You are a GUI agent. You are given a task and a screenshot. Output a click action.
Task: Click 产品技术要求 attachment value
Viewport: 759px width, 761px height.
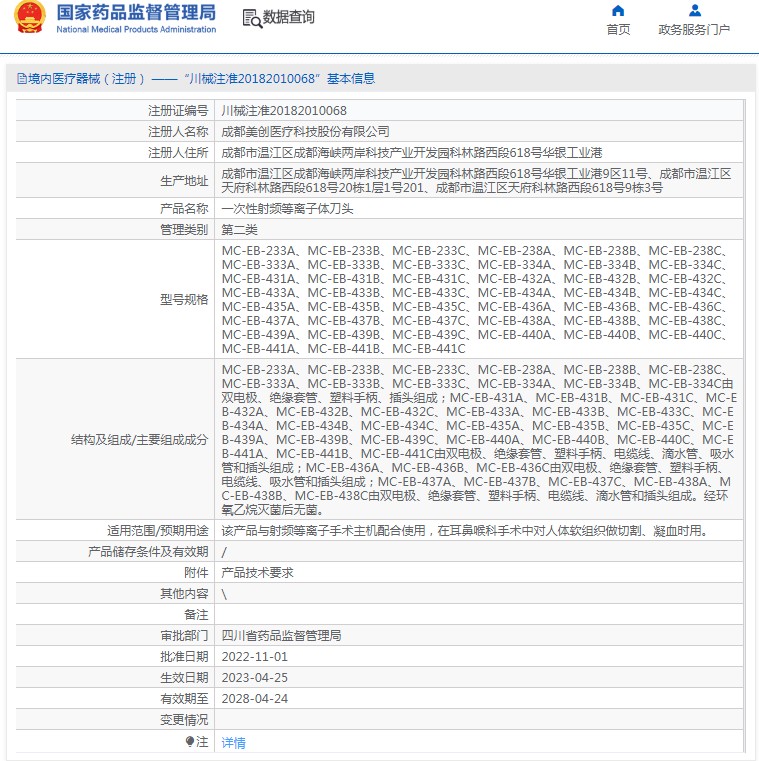257,573
